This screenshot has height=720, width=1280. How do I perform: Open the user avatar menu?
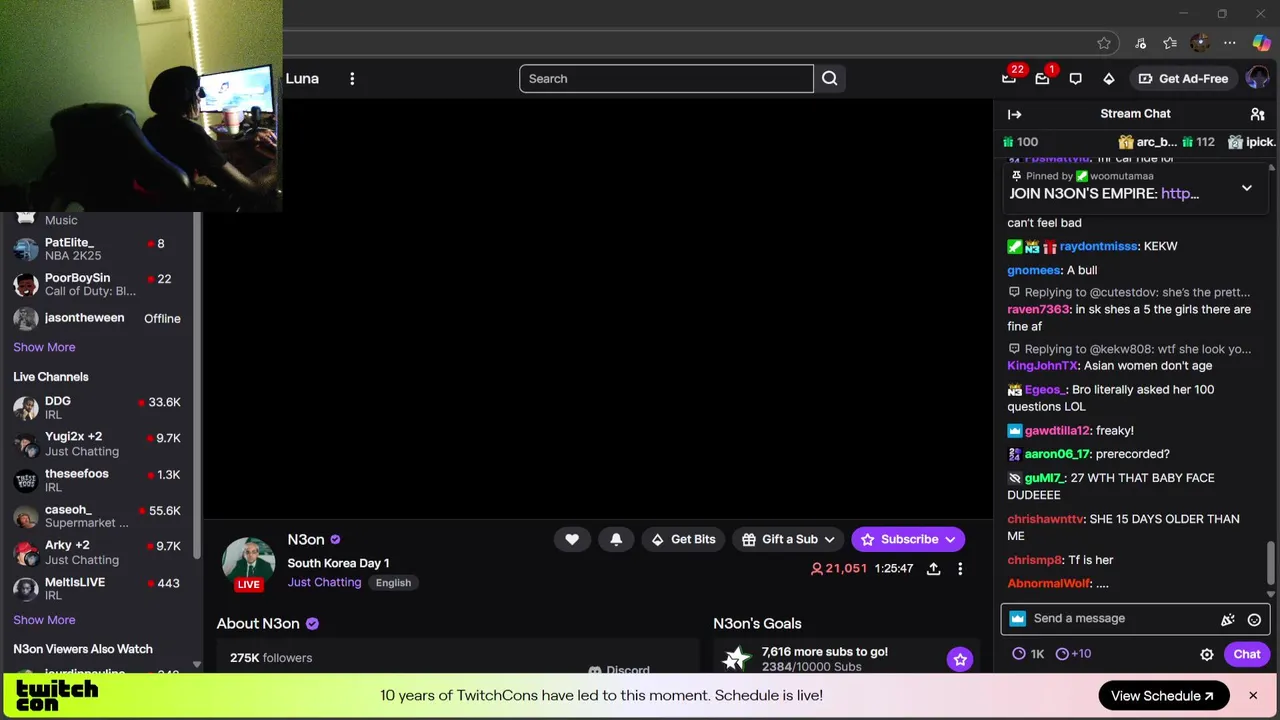(x=1257, y=79)
